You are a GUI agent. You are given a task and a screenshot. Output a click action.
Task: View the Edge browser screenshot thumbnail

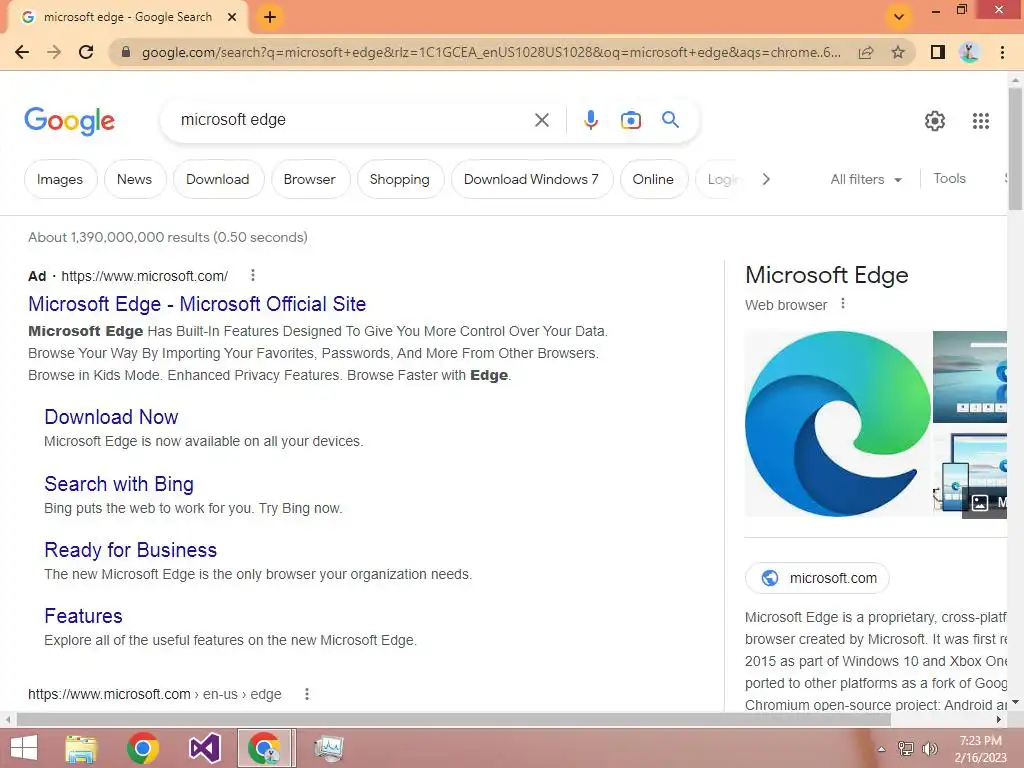pyautogui.click(x=970, y=377)
